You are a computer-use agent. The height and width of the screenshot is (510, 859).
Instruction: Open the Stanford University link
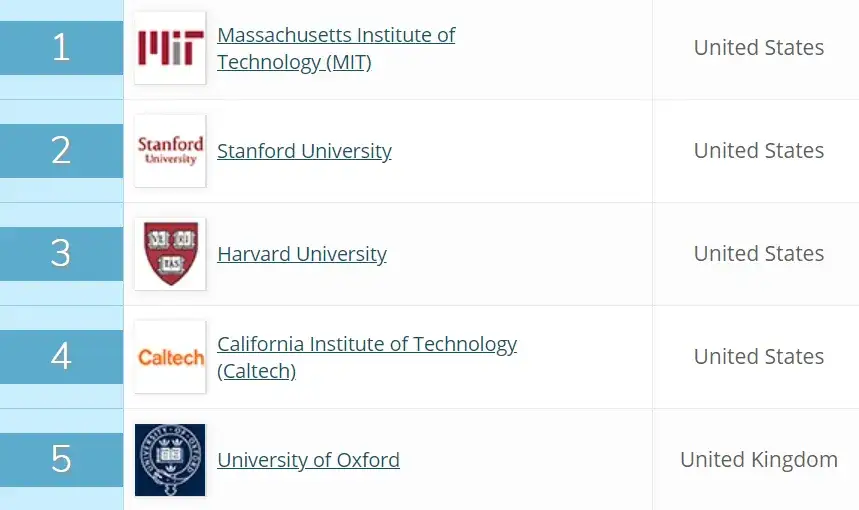pyautogui.click(x=304, y=151)
